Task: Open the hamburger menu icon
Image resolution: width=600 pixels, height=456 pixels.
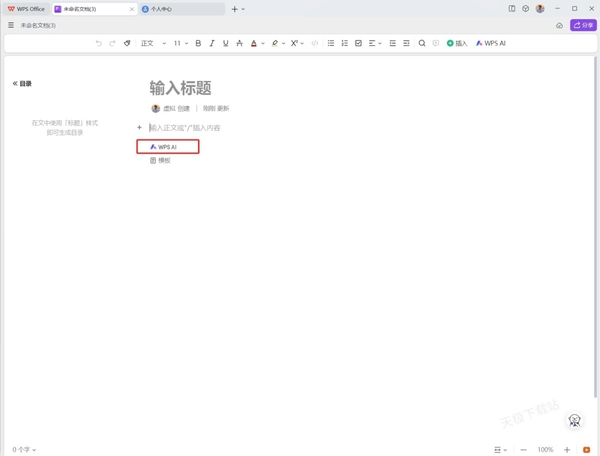Action: (11, 25)
